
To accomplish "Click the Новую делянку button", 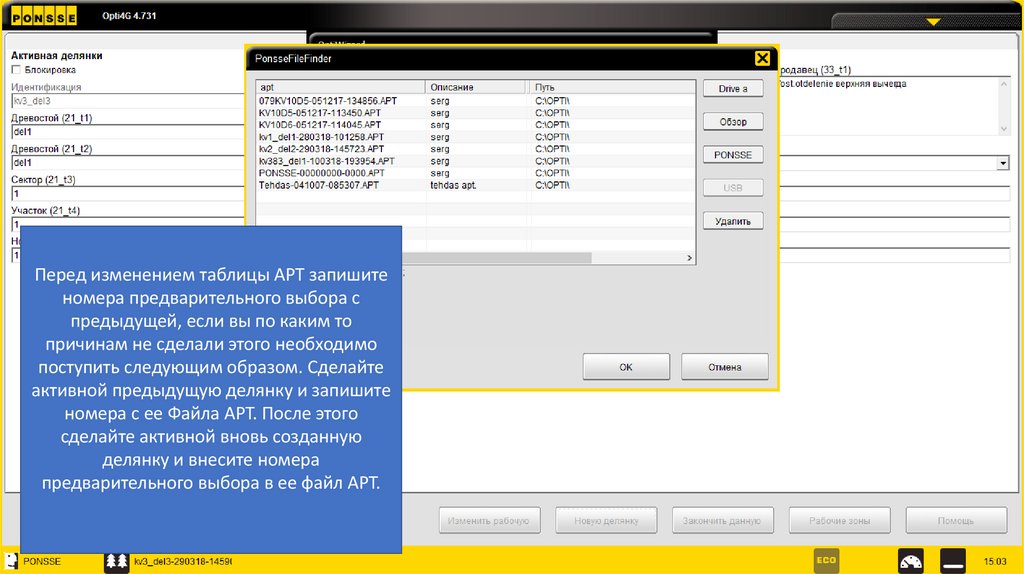I will click(x=606, y=520).
